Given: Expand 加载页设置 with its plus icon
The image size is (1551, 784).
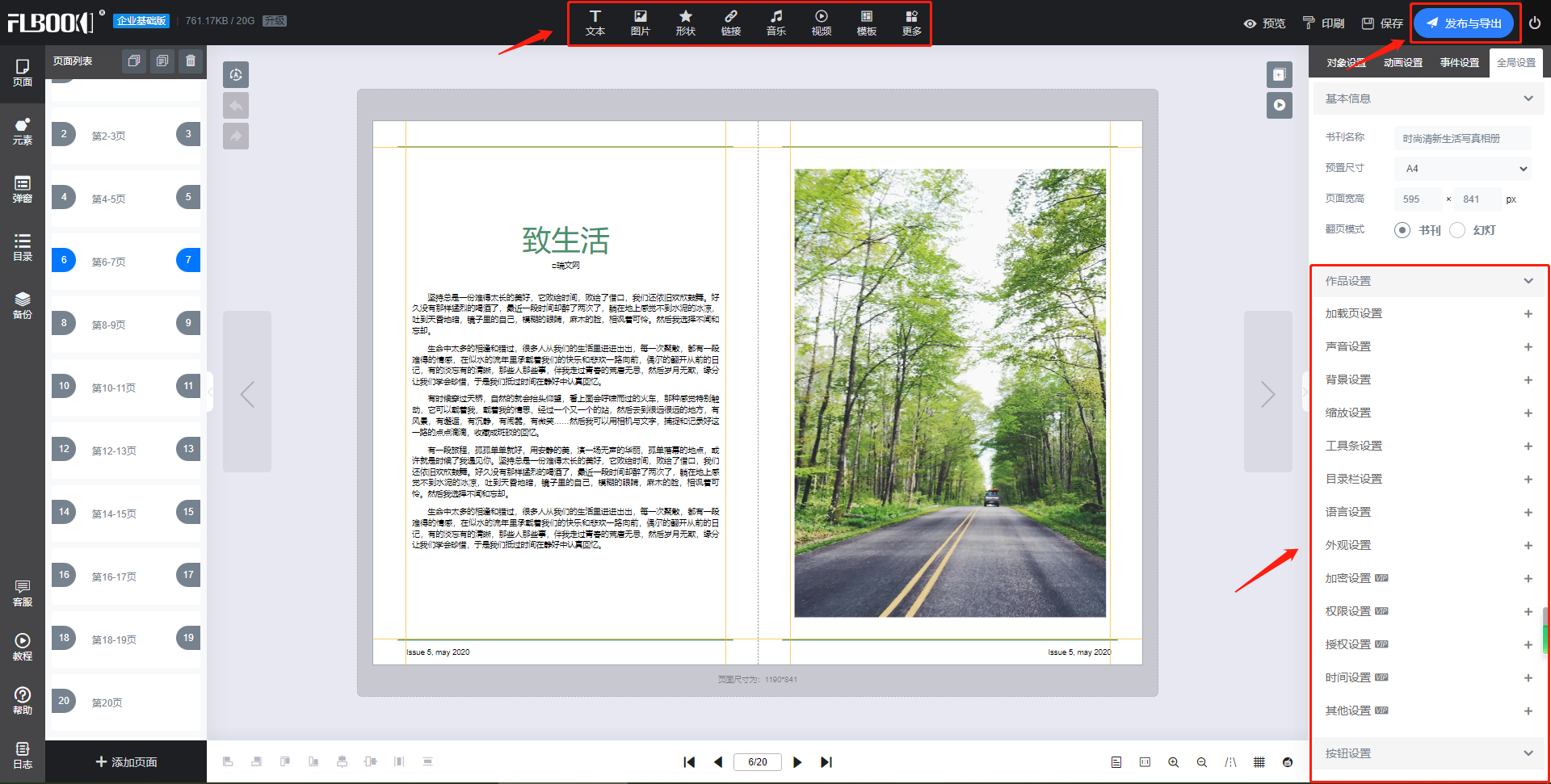Looking at the screenshot, I should click(1528, 314).
